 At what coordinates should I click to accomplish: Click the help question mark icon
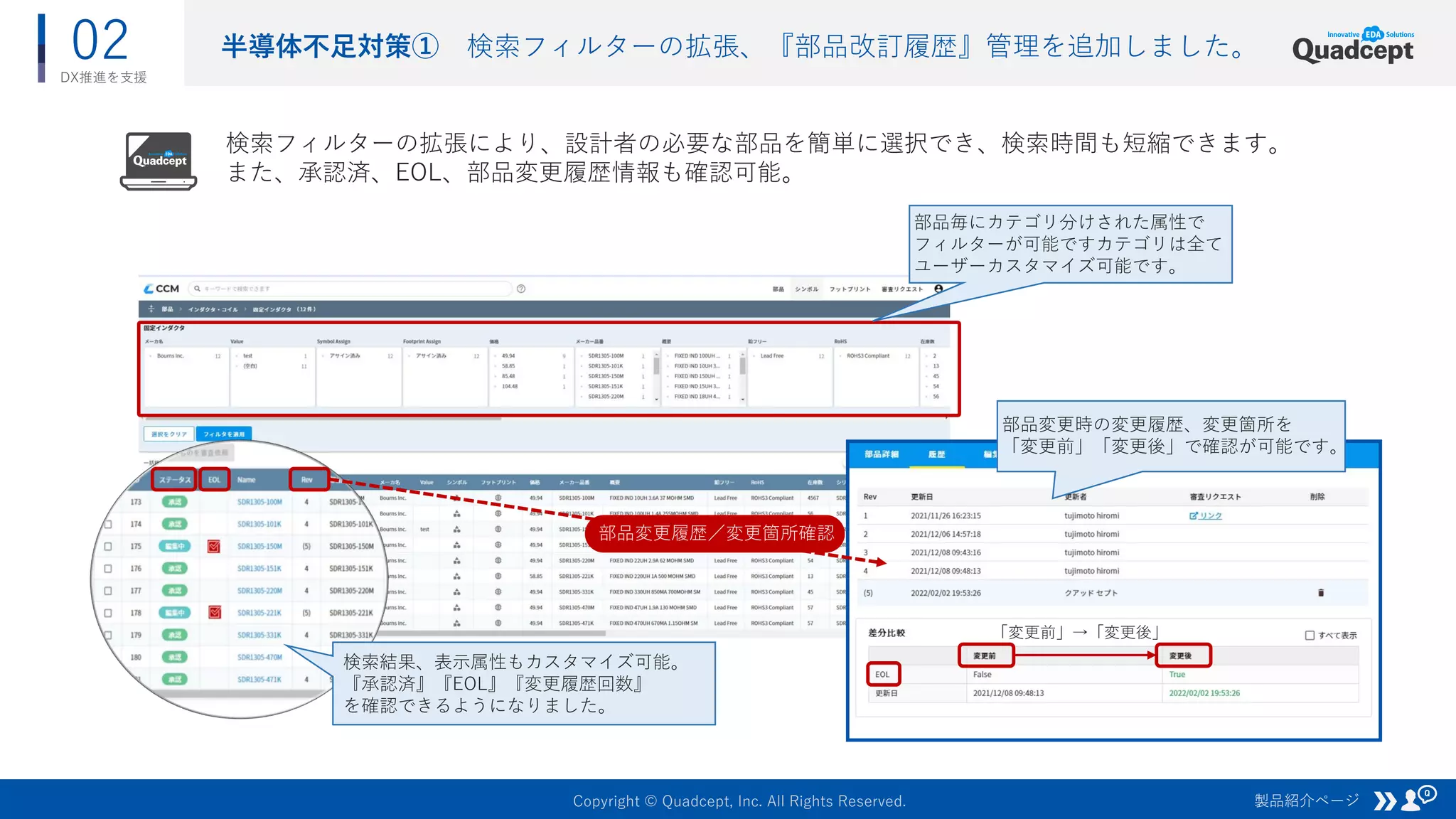(x=521, y=289)
